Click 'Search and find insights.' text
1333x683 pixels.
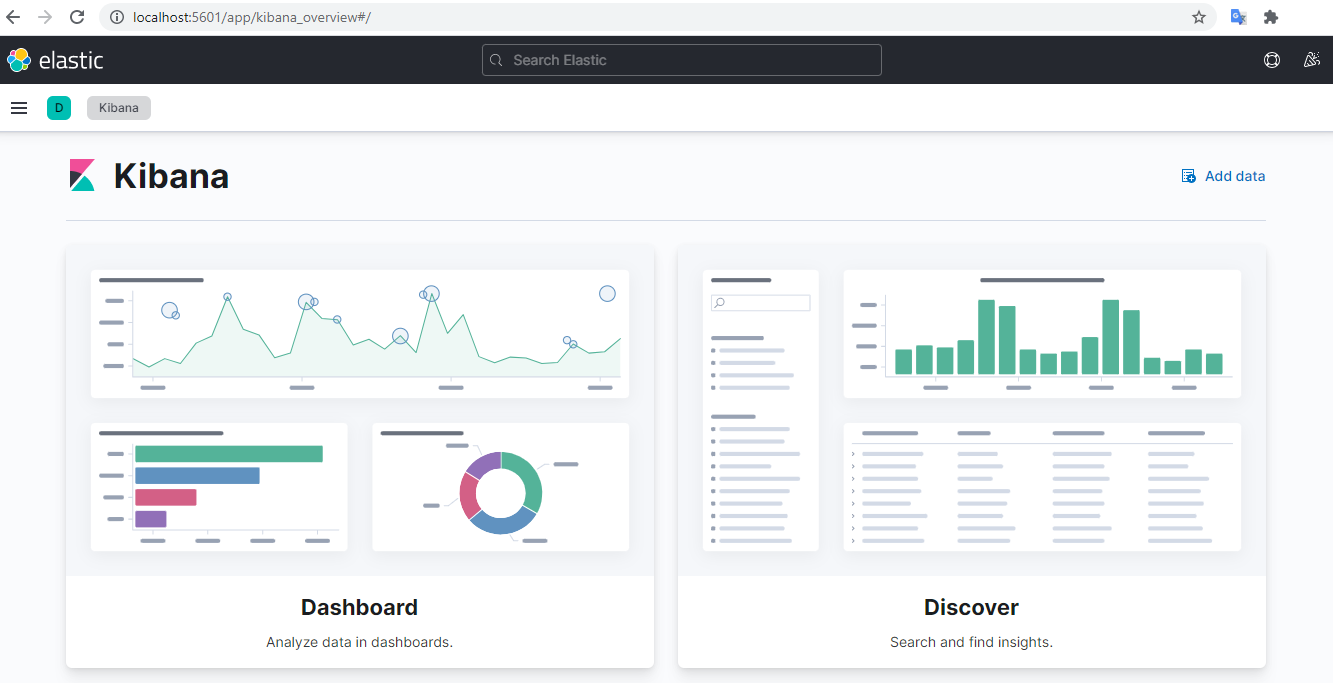click(972, 642)
